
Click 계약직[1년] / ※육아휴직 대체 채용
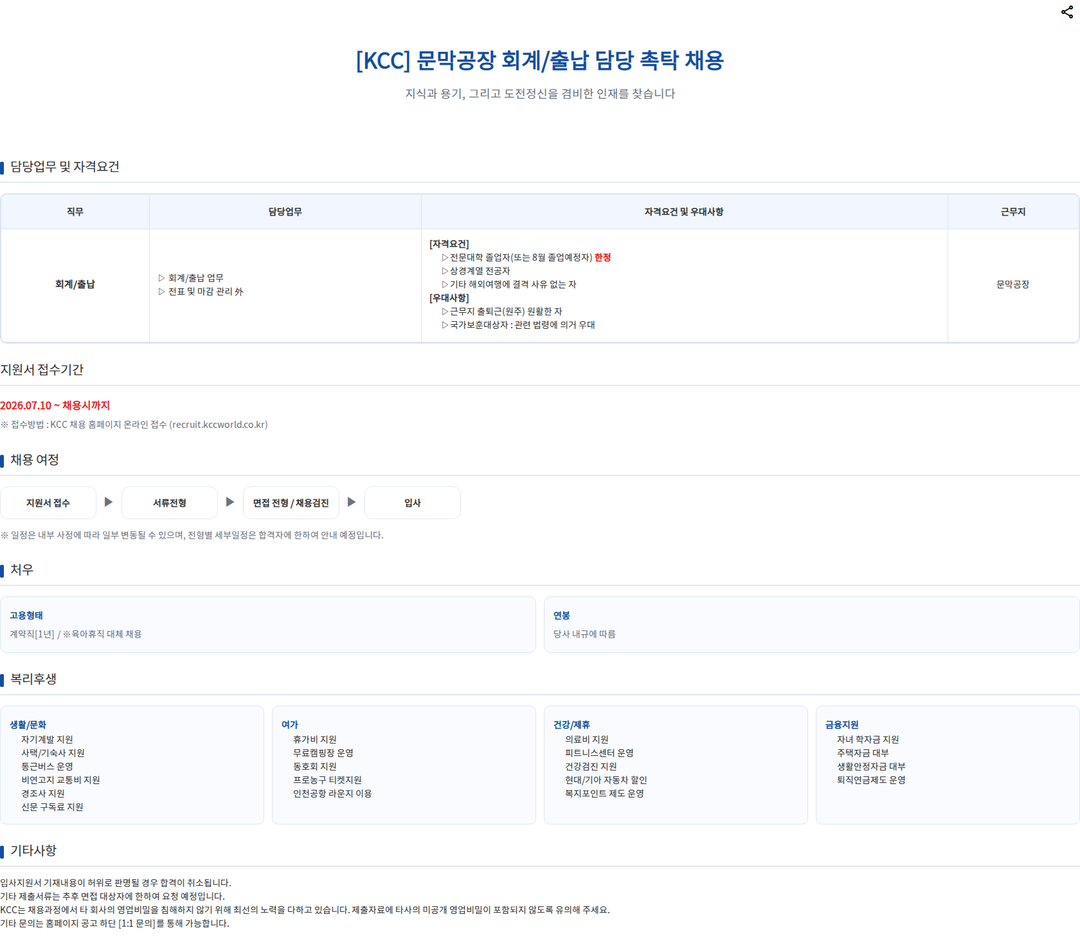point(76,634)
